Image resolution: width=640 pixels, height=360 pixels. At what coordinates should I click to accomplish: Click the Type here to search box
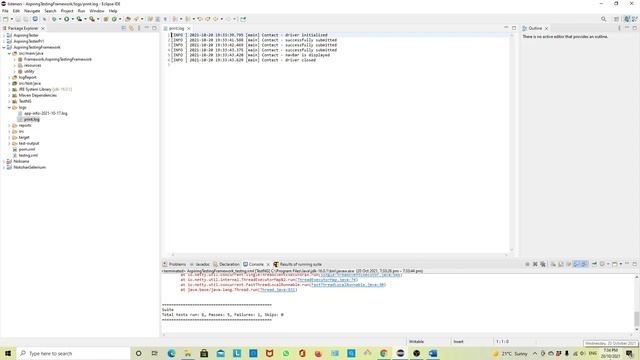(x=73, y=353)
